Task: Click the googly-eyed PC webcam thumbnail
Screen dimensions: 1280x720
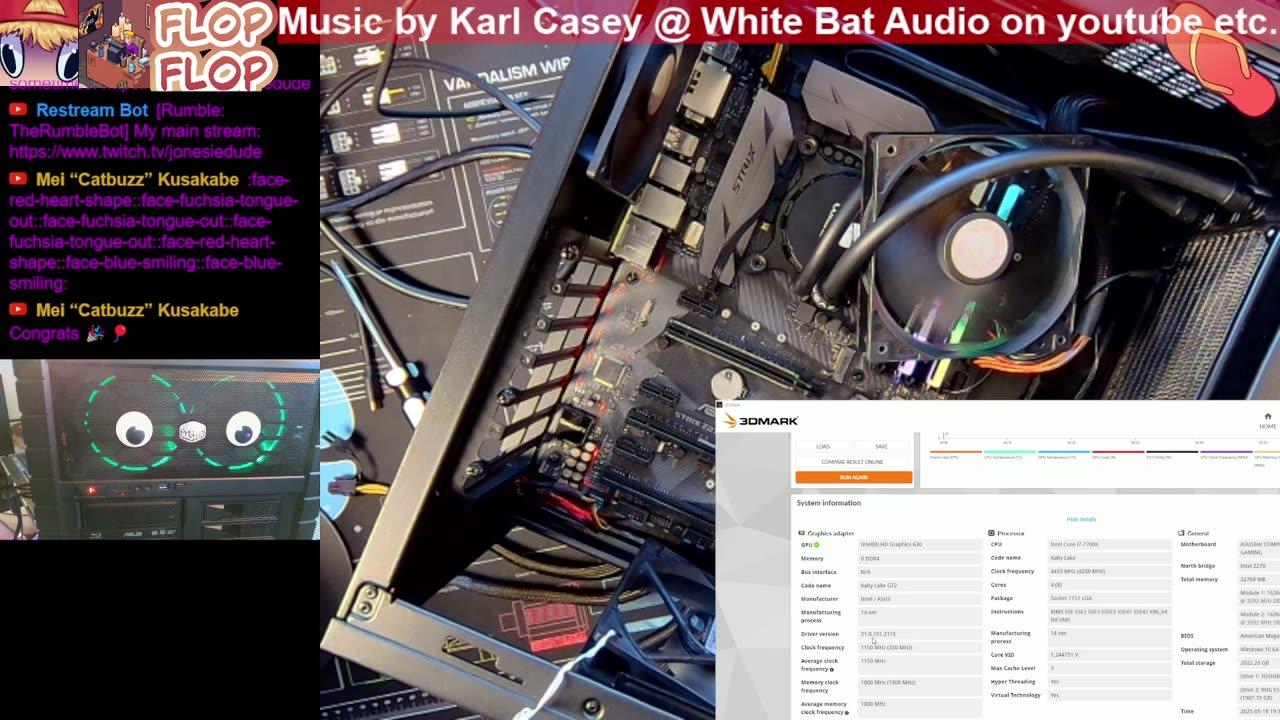Action: click(160, 450)
